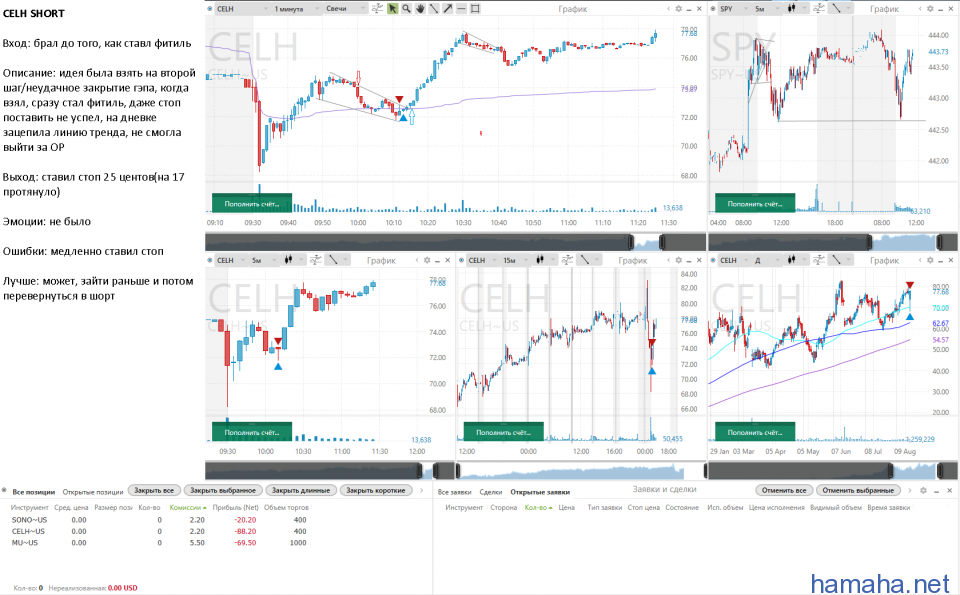The image size is (960, 595).
Task: Open Д timeframe dropdown in CELH daily chart
Action: pos(767,260)
